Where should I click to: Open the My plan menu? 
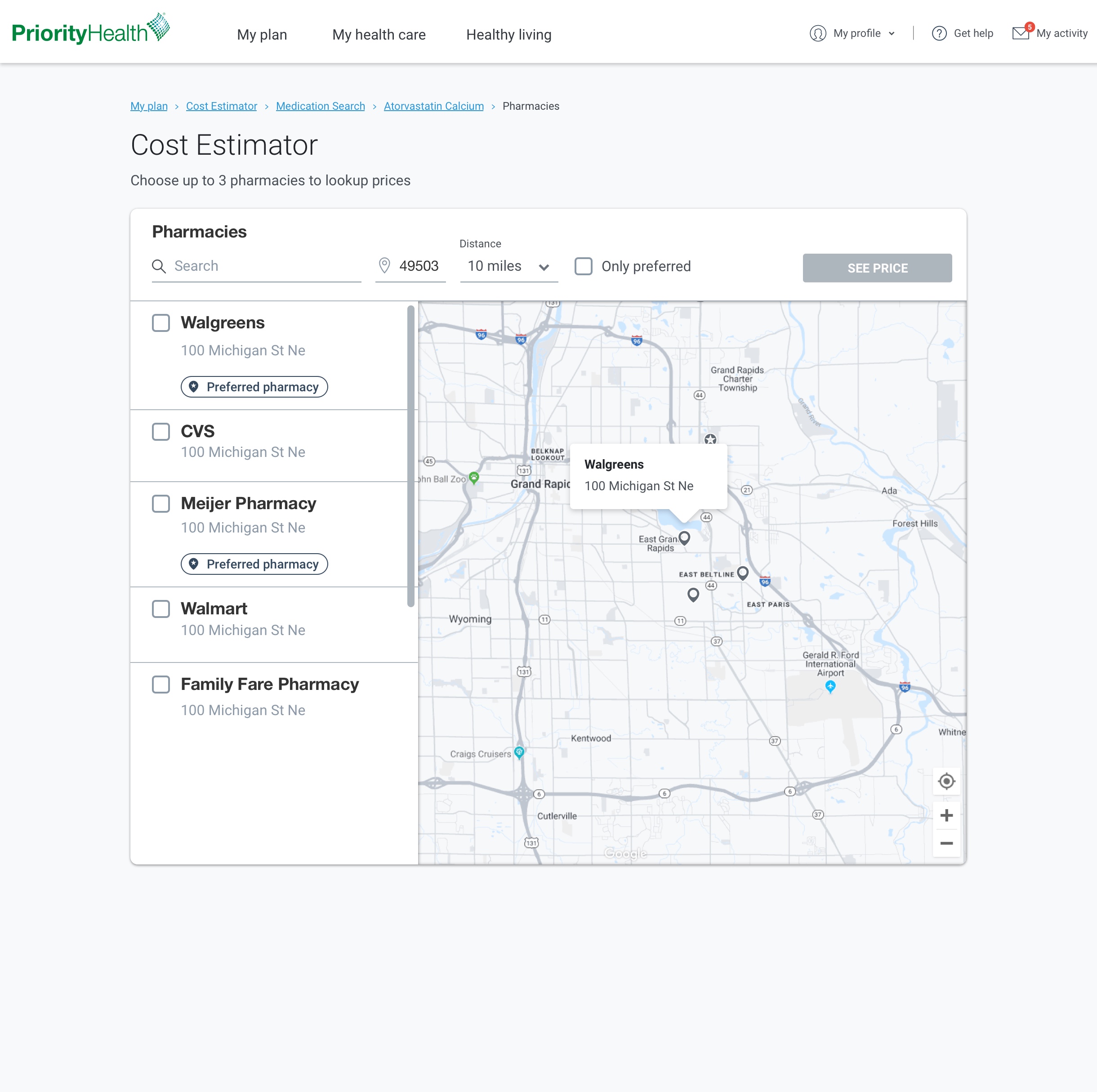262,35
